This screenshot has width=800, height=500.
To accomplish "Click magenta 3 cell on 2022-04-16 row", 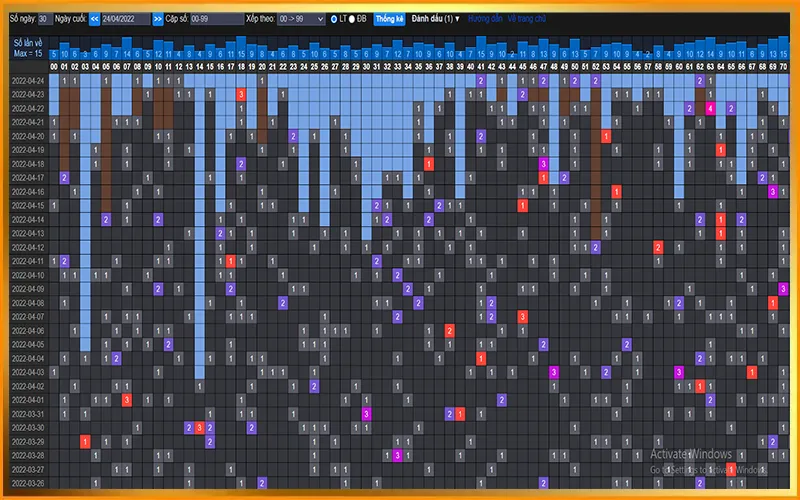I will pyautogui.click(x=772, y=192).
